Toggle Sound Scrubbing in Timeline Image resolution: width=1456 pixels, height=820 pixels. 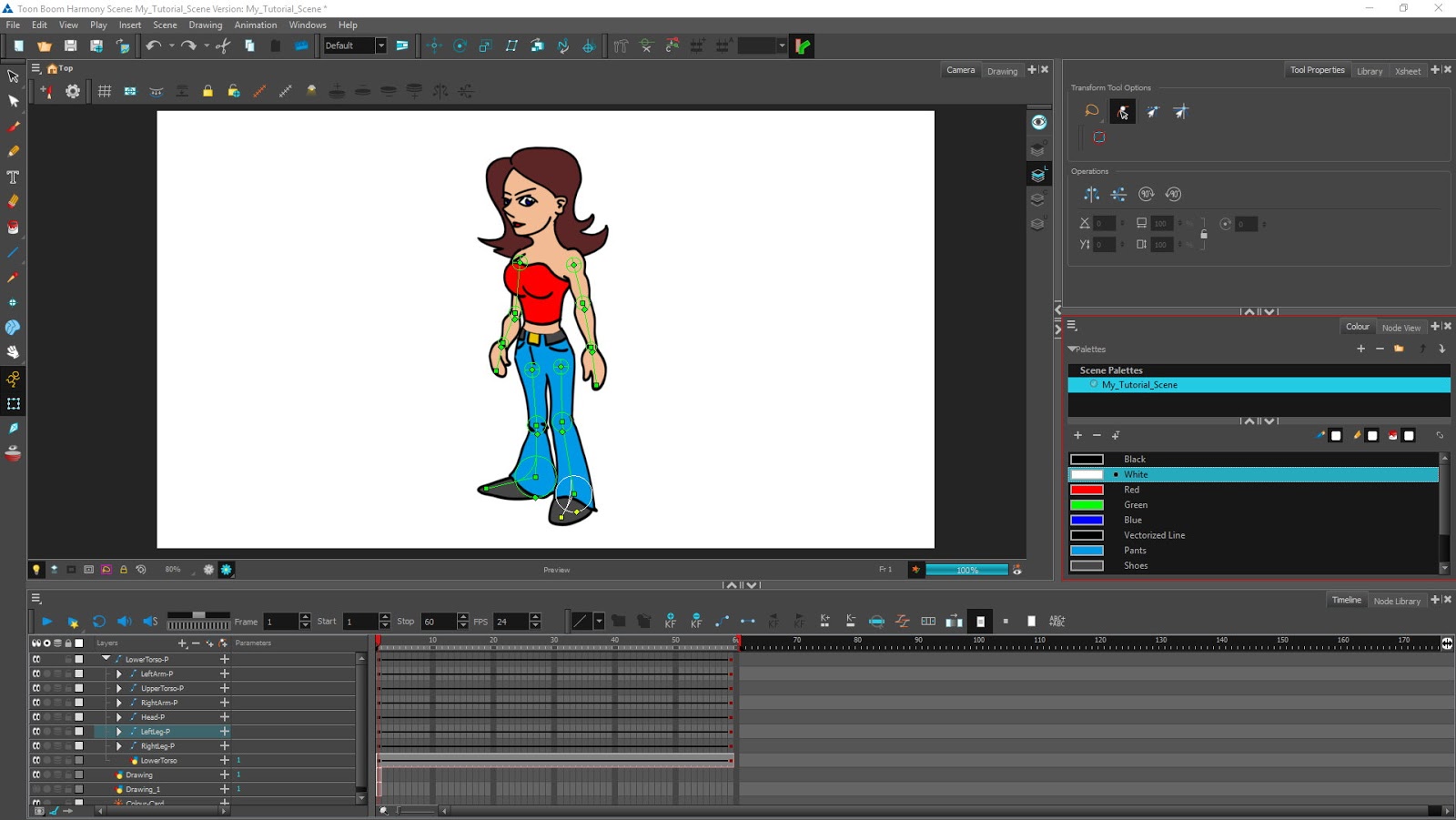pyautogui.click(x=150, y=621)
